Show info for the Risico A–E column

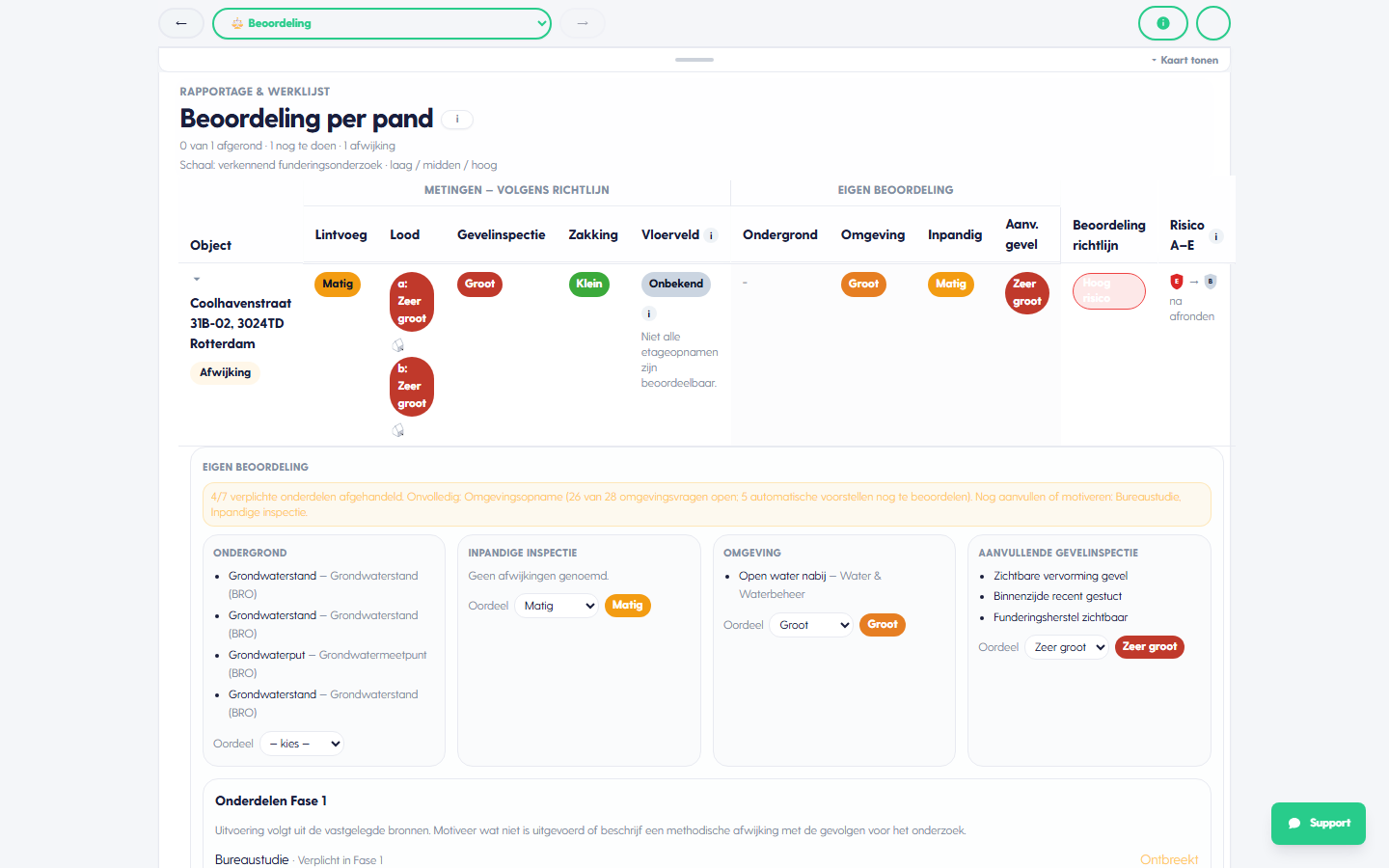click(x=1216, y=236)
